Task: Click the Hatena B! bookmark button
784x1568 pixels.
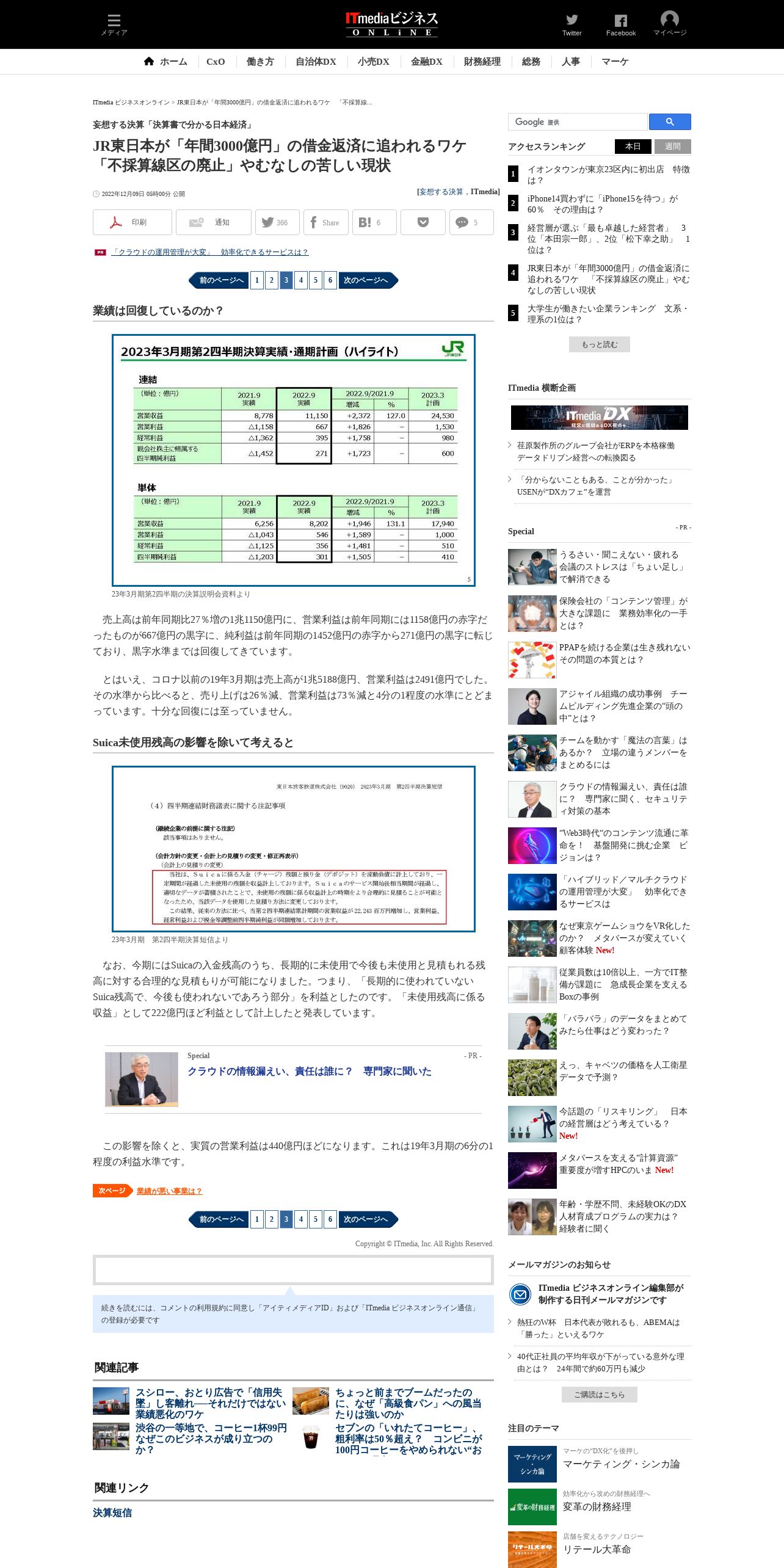Action: [x=374, y=222]
